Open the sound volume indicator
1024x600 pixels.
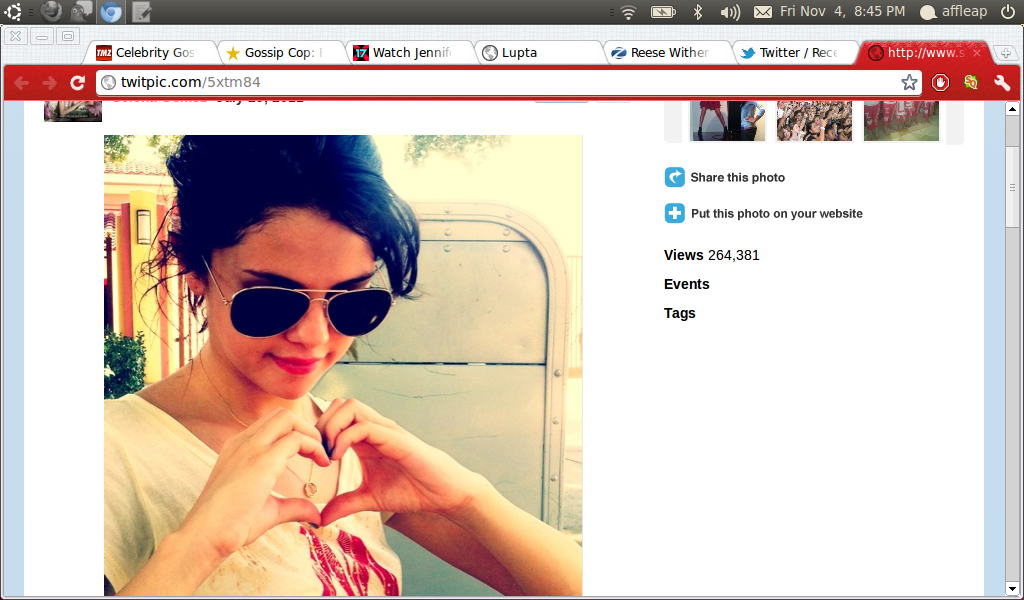click(729, 12)
